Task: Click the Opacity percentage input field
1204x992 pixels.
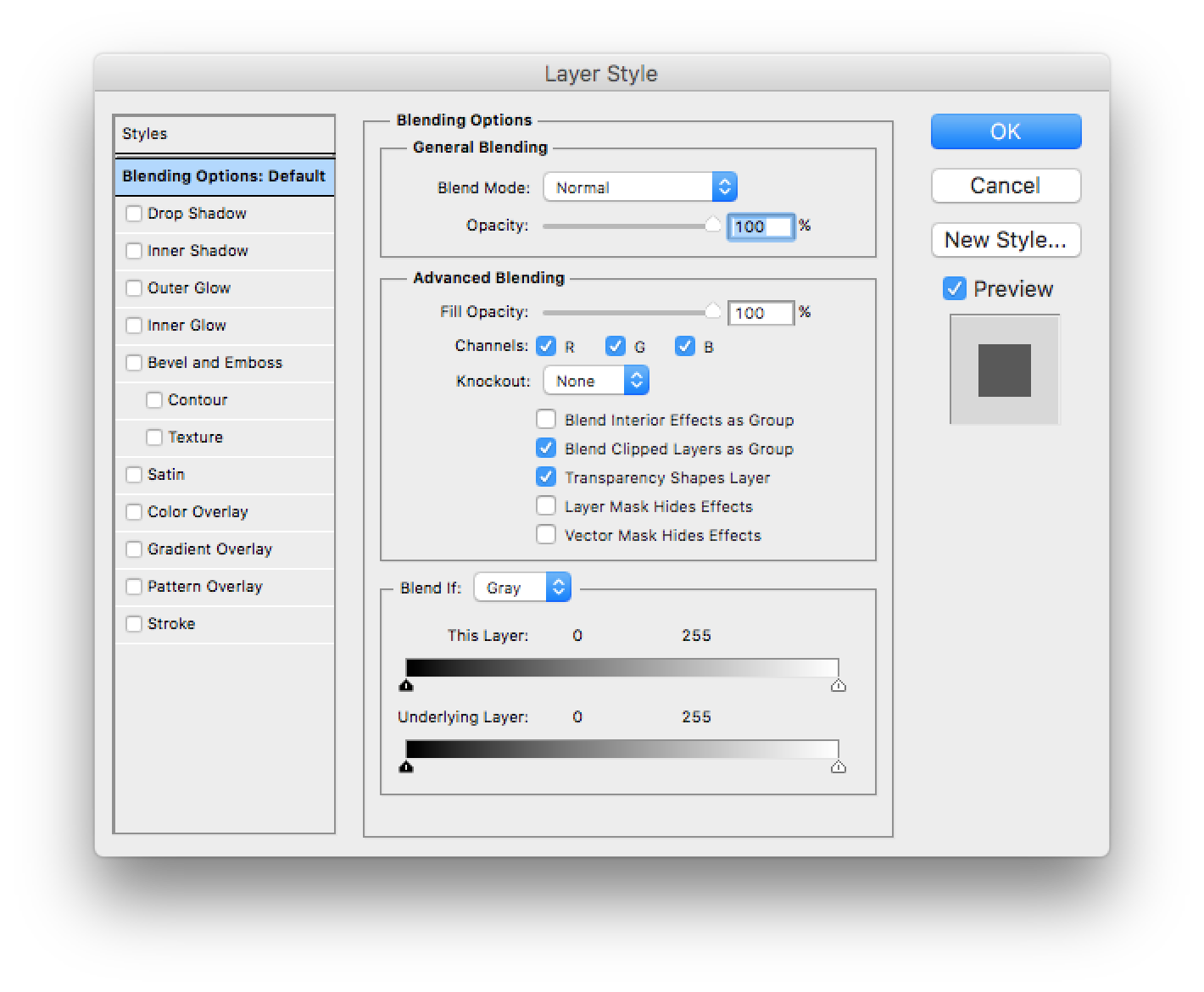Action: click(x=761, y=226)
